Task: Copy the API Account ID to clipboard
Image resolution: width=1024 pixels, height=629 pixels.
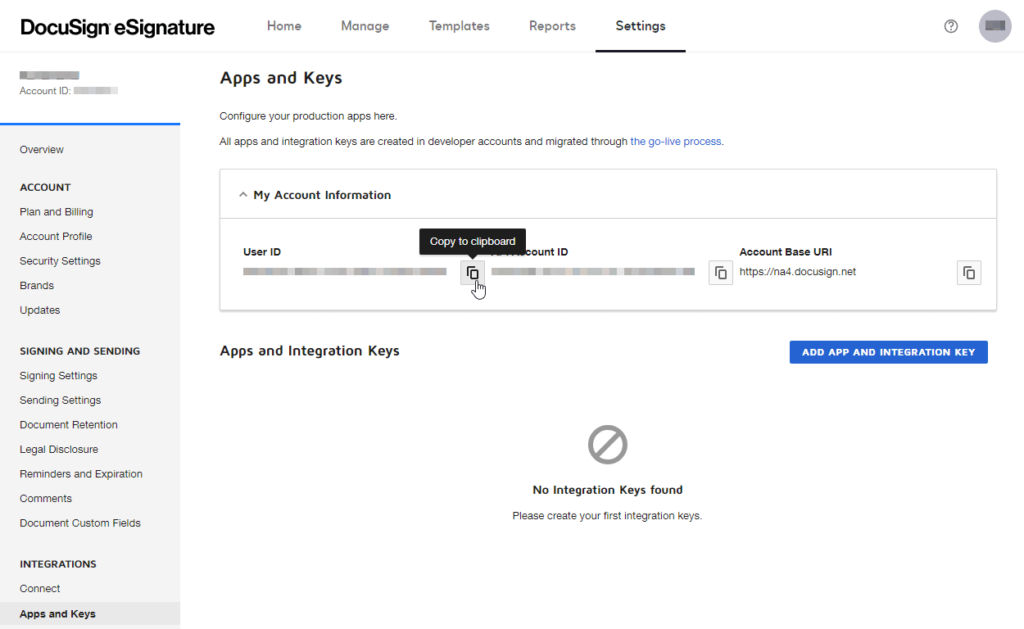Action: [x=720, y=271]
